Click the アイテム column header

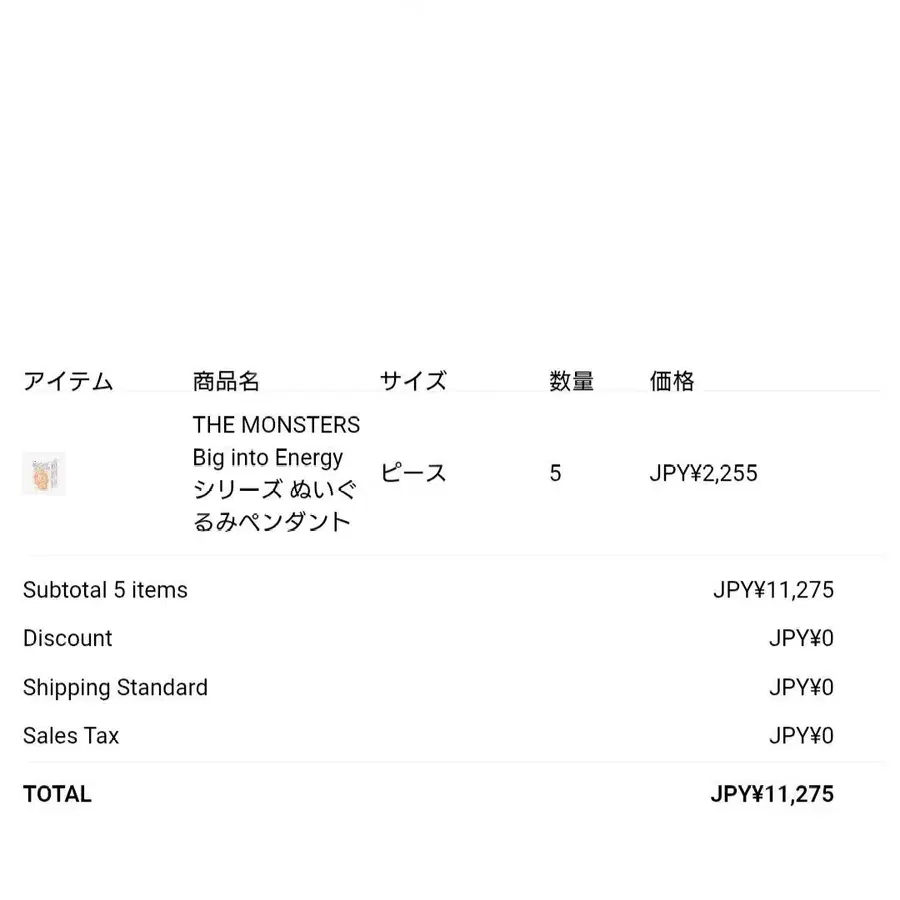[68, 381]
